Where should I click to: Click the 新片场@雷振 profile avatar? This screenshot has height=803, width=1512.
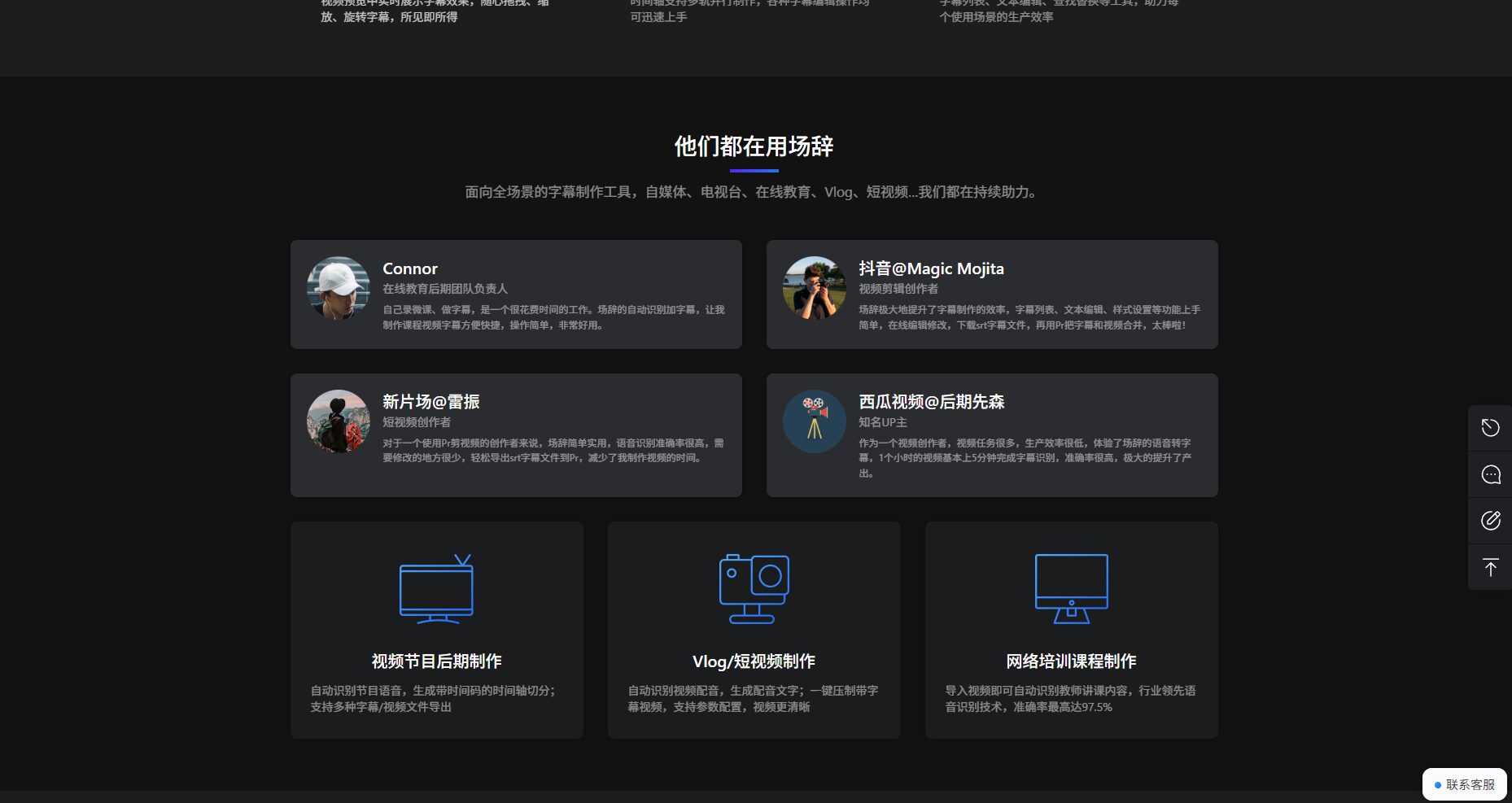[x=339, y=421]
